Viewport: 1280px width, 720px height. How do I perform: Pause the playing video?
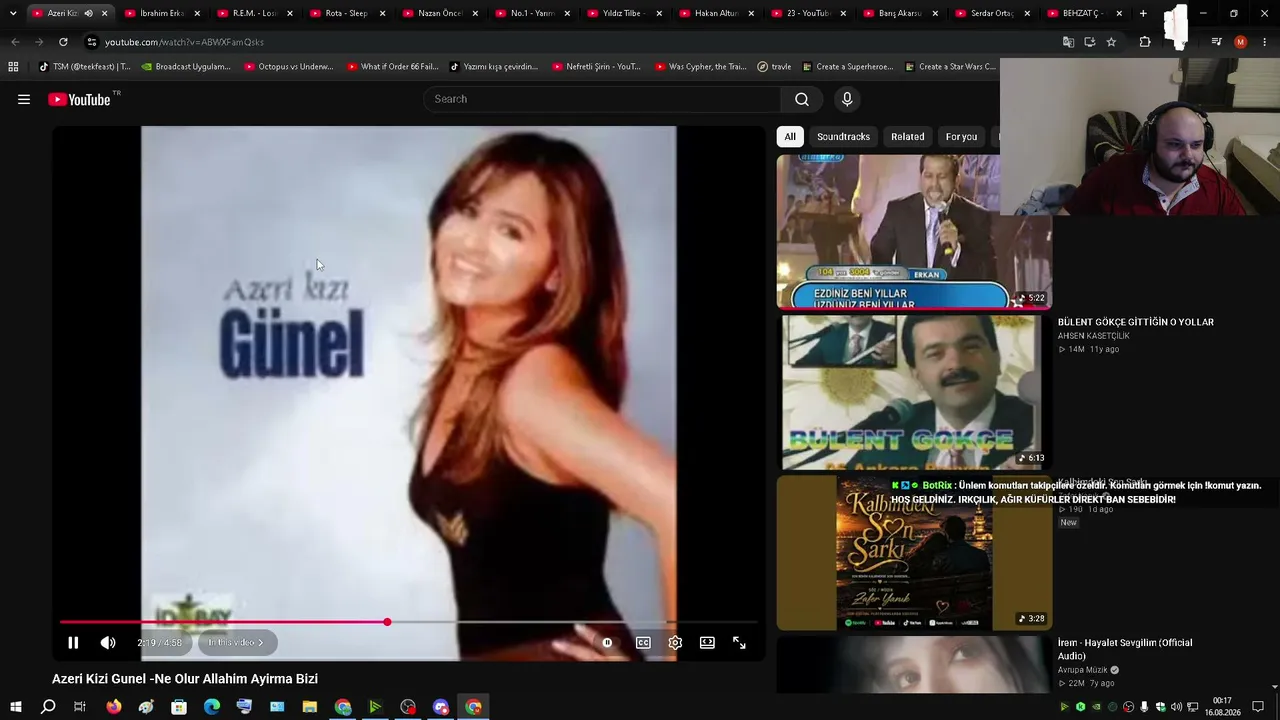[x=73, y=643]
